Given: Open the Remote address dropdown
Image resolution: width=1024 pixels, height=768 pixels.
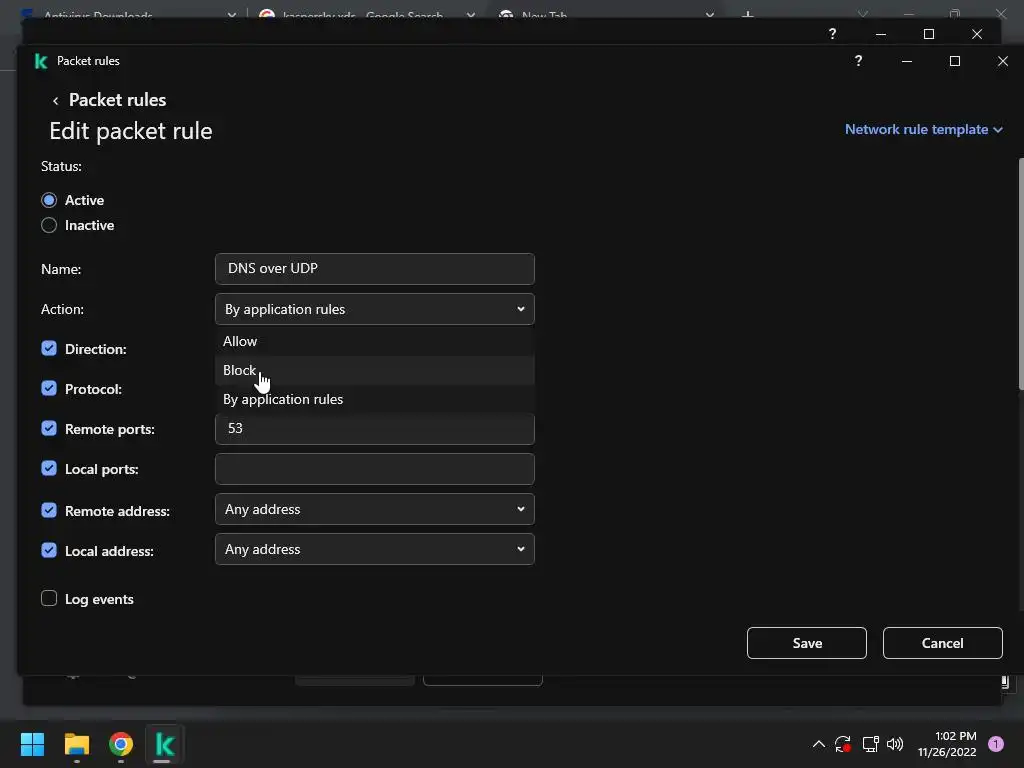Looking at the screenshot, I should pos(375,509).
